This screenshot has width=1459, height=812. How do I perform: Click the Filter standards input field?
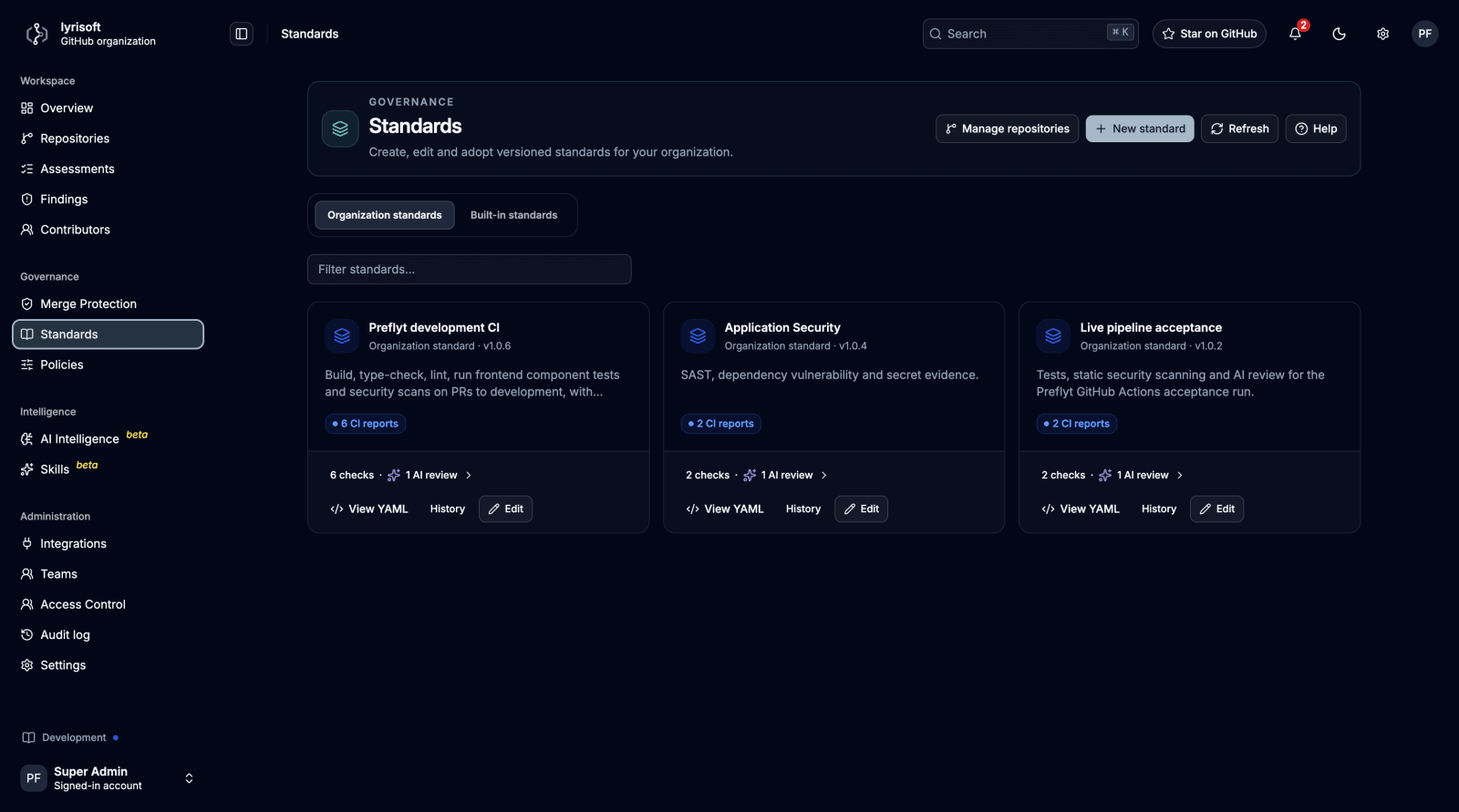pyautogui.click(x=469, y=269)
